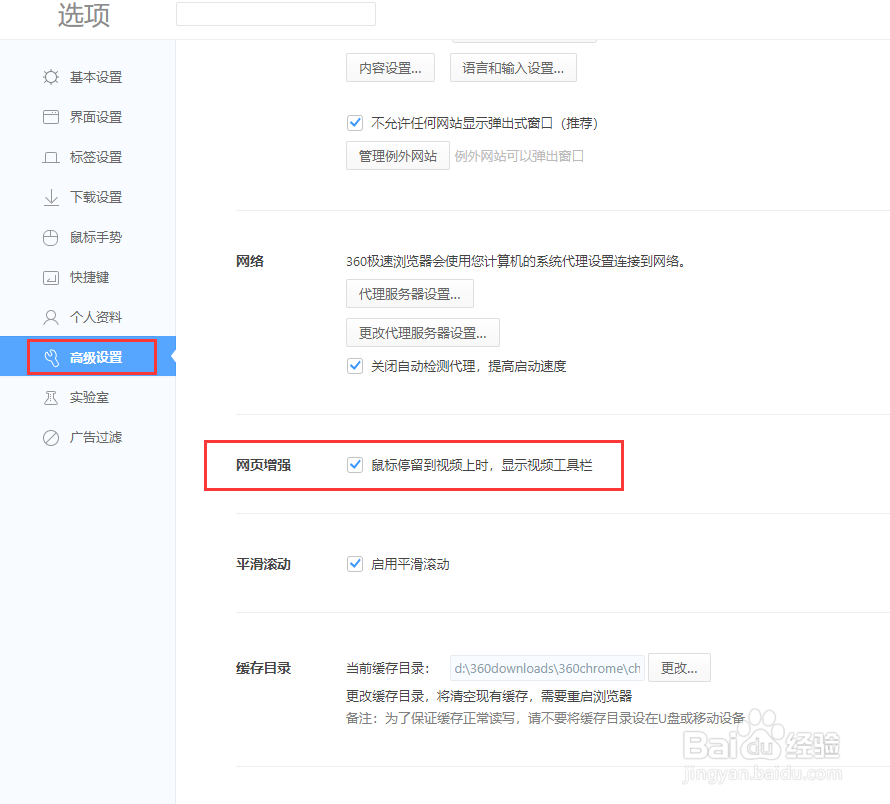
Task: Click the 平滑滚动 section label
Action: [263, 564]
